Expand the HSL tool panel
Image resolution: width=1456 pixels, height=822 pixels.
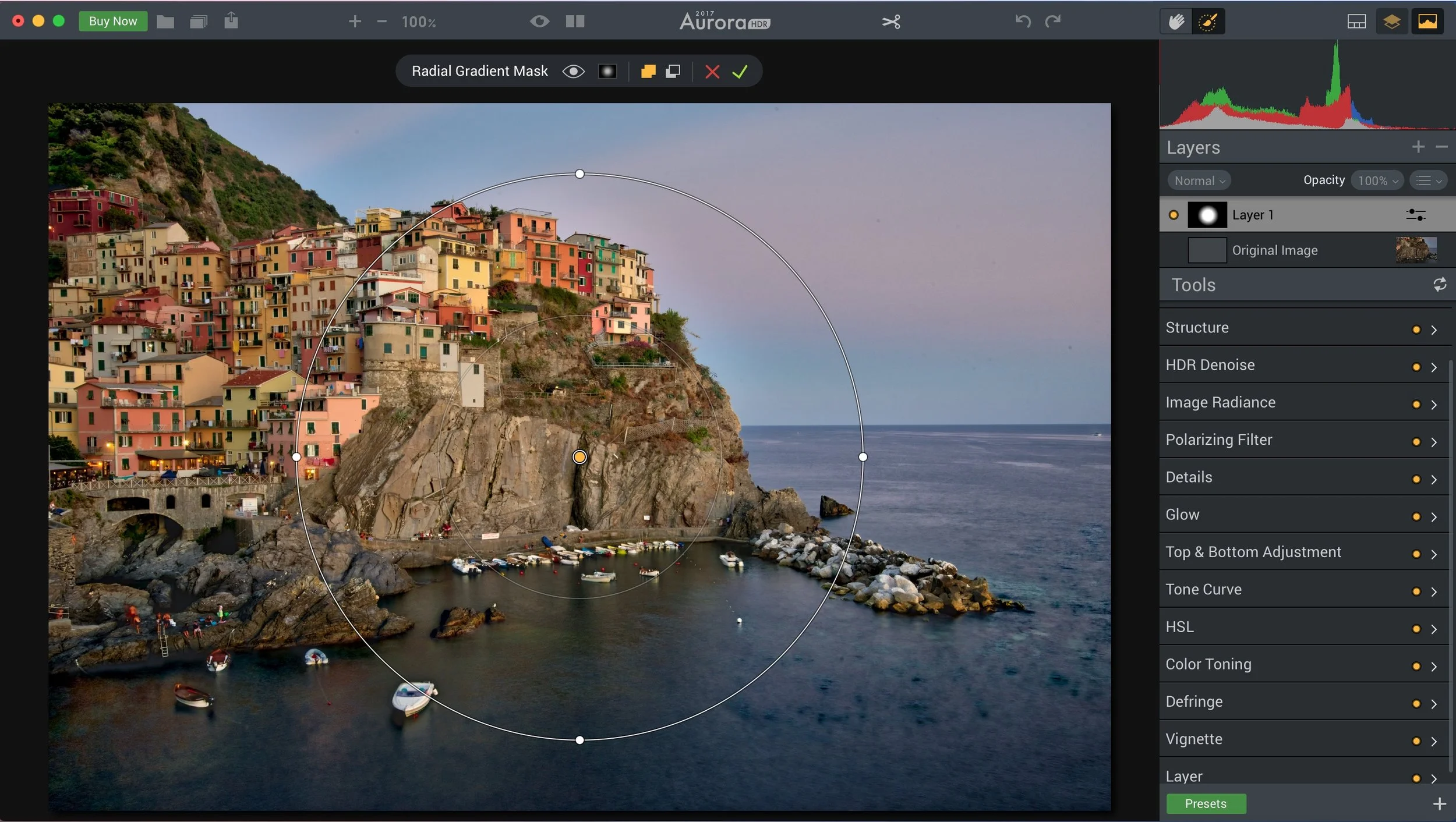point(1434,629)
